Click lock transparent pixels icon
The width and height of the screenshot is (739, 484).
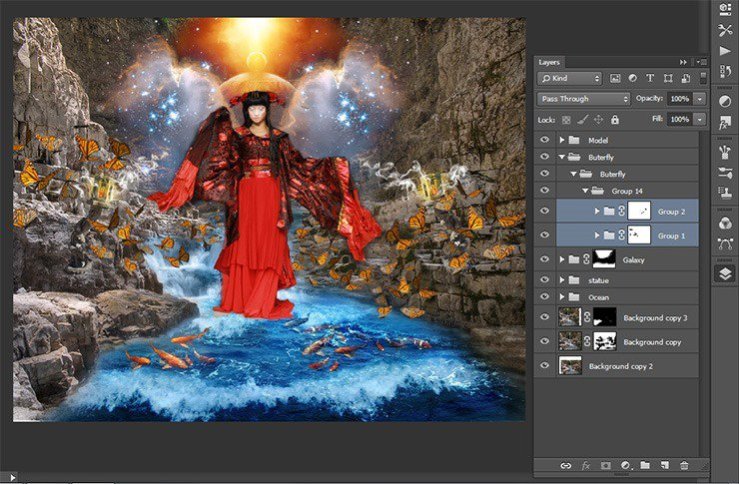pos(566,120)
